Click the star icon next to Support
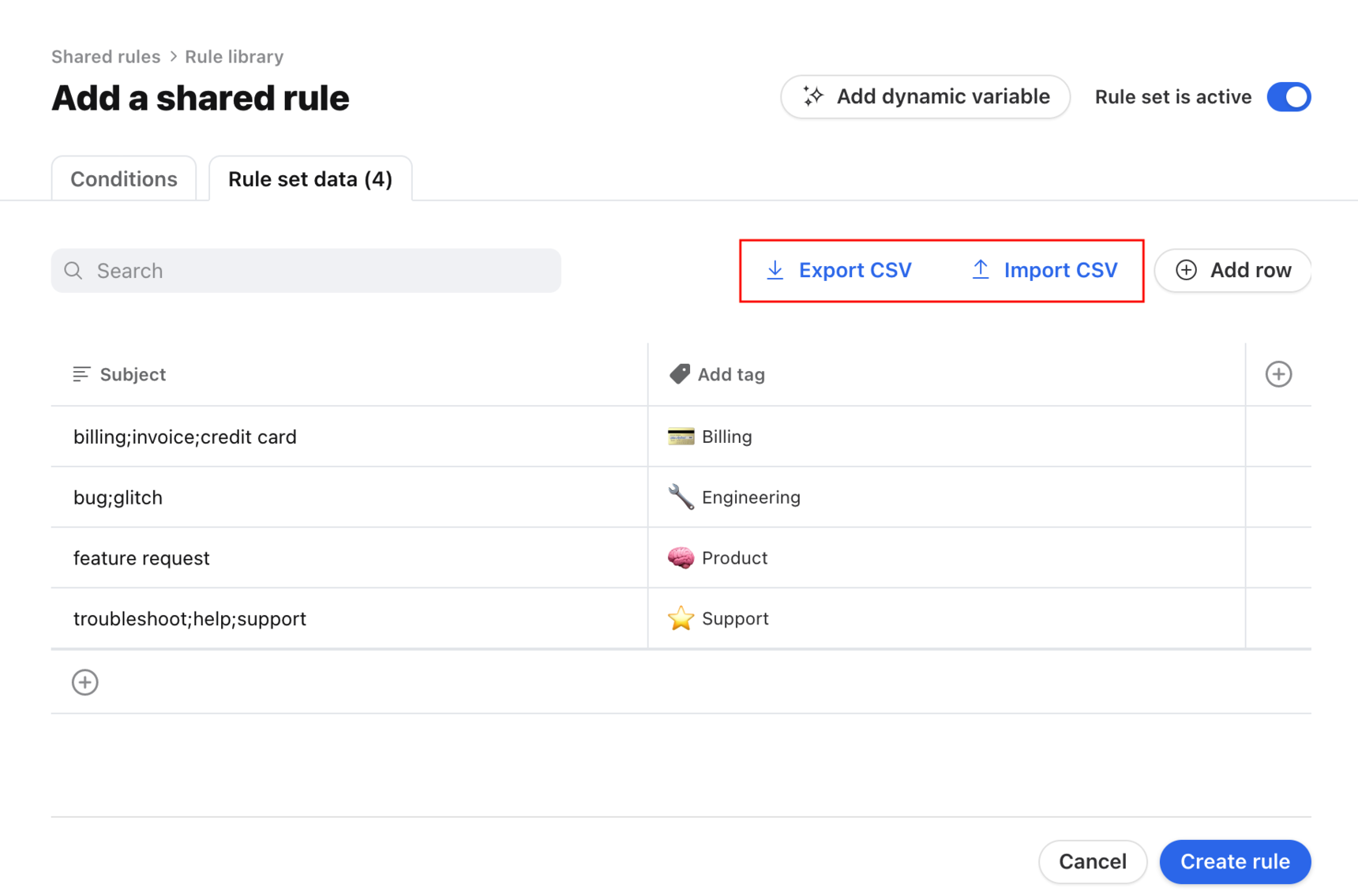1358x896 pixels. (681, 618)
